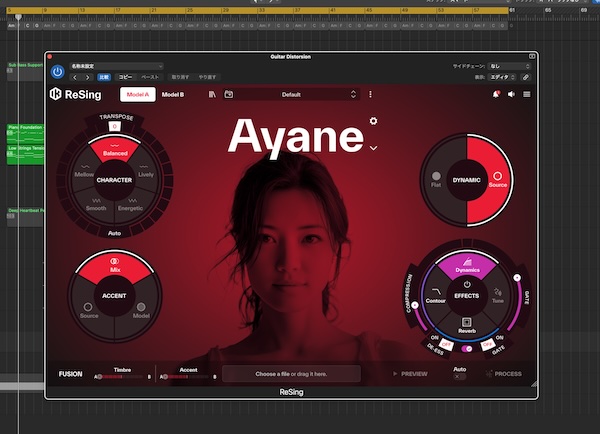Screen dimensions: 600x434
Task: Toggle the Effects power icon
Action: pyautogui.click(x=467, y=285)
